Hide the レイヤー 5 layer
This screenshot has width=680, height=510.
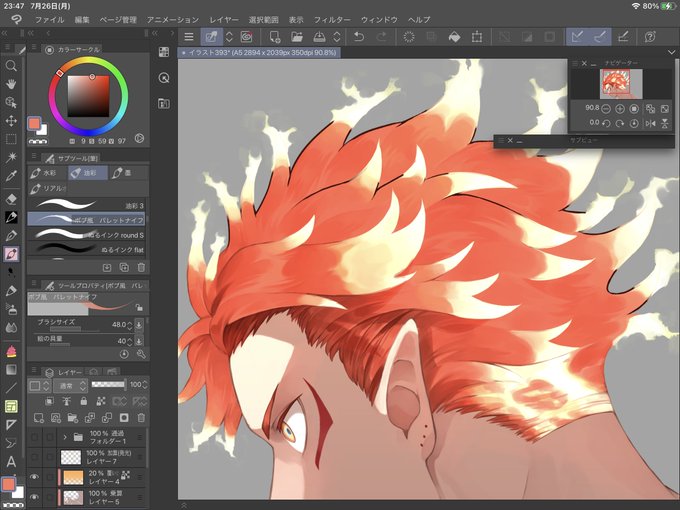(34, 497)
